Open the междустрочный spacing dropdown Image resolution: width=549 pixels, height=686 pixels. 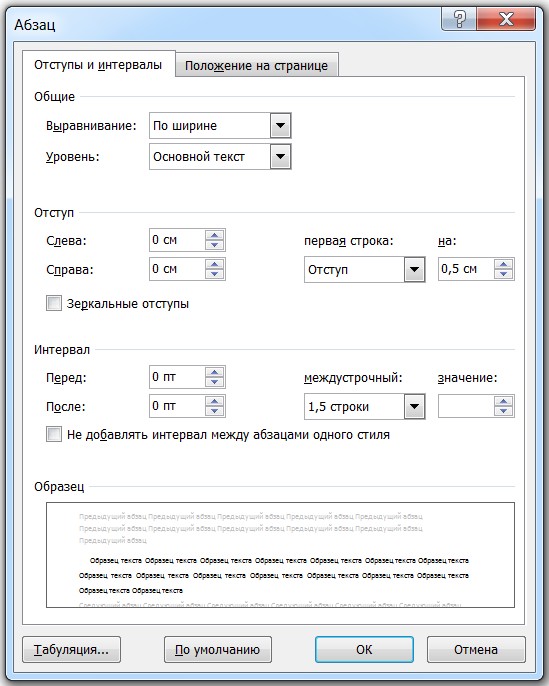tap(414, 407)
